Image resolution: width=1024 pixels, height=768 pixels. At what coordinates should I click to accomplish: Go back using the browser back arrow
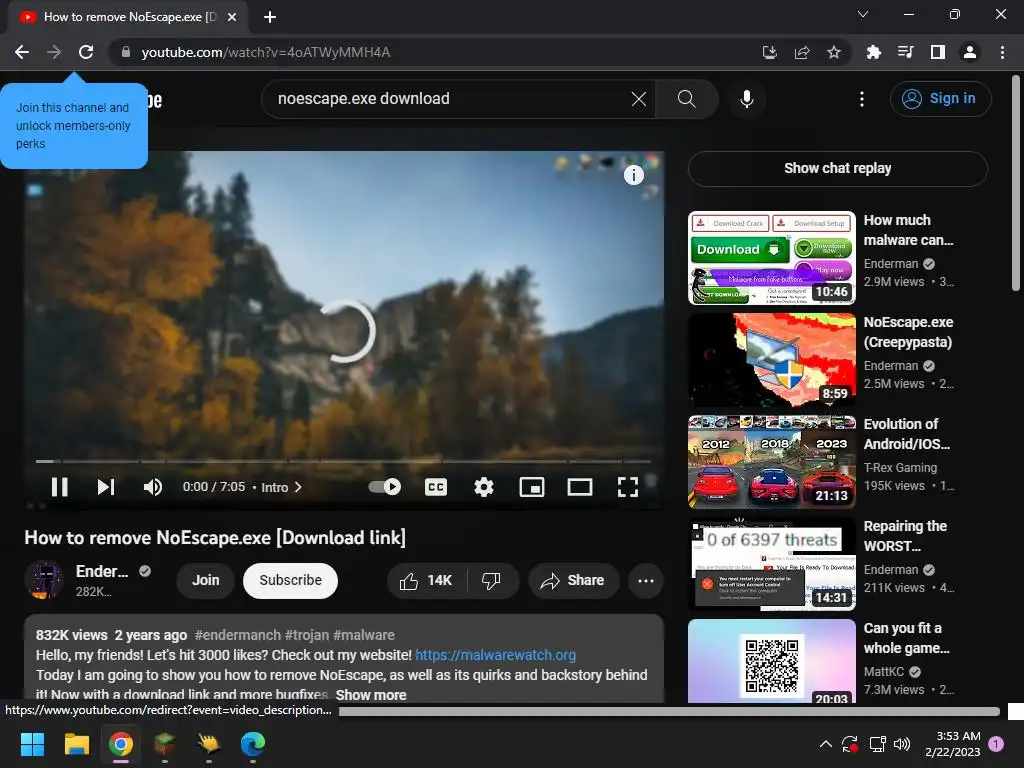coord(22,52)
